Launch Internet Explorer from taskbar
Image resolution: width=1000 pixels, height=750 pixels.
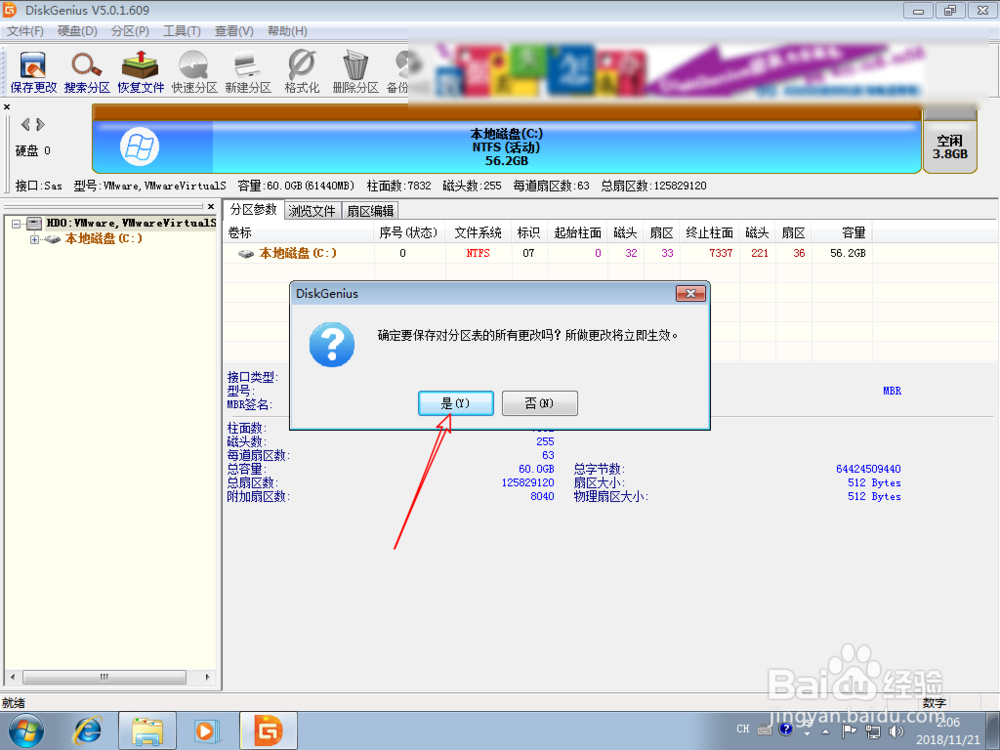87,731
